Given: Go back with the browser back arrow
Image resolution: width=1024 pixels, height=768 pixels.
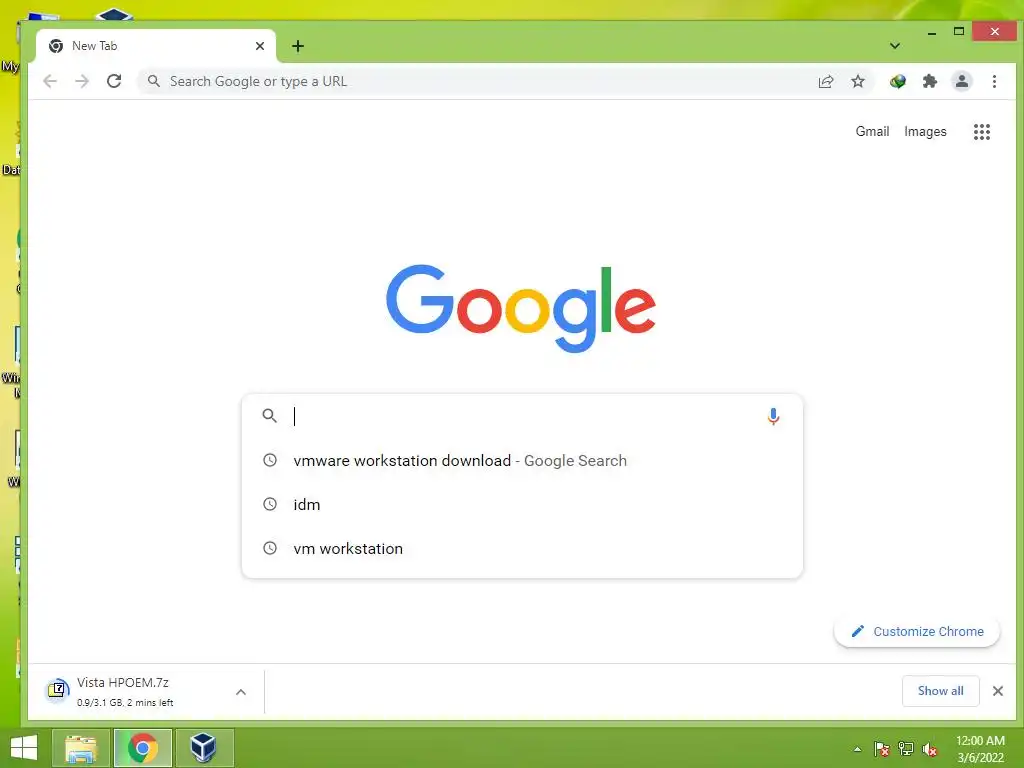Looking at the screenshot, I should [50, 81].
